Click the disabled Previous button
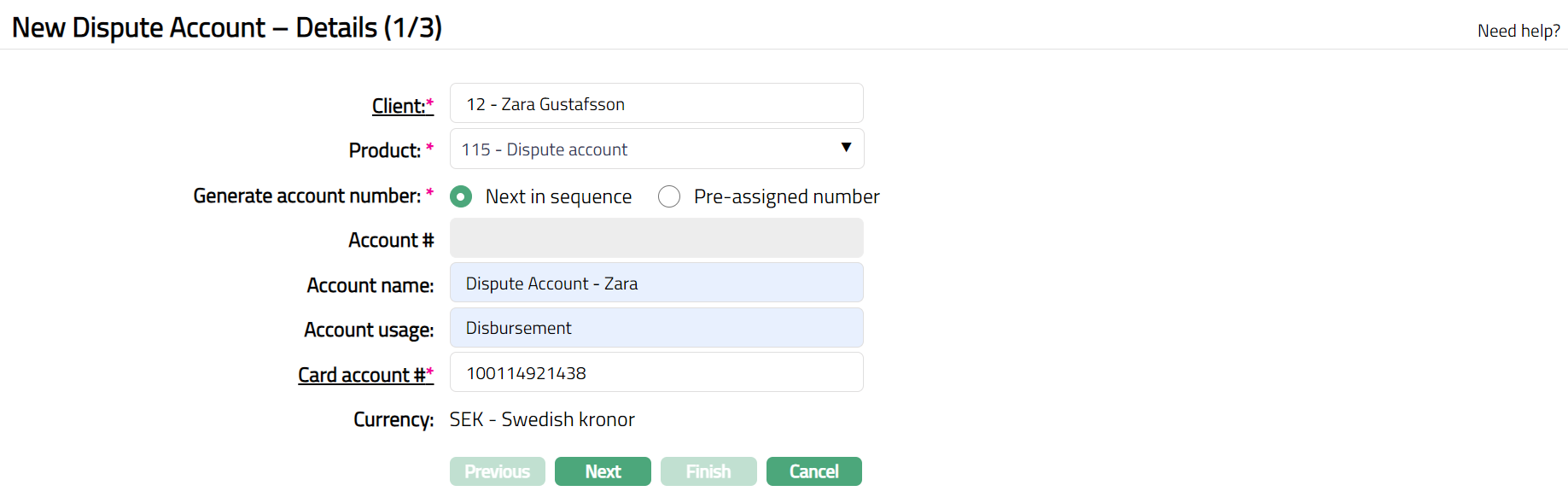1568x497 pixels. 497,471
